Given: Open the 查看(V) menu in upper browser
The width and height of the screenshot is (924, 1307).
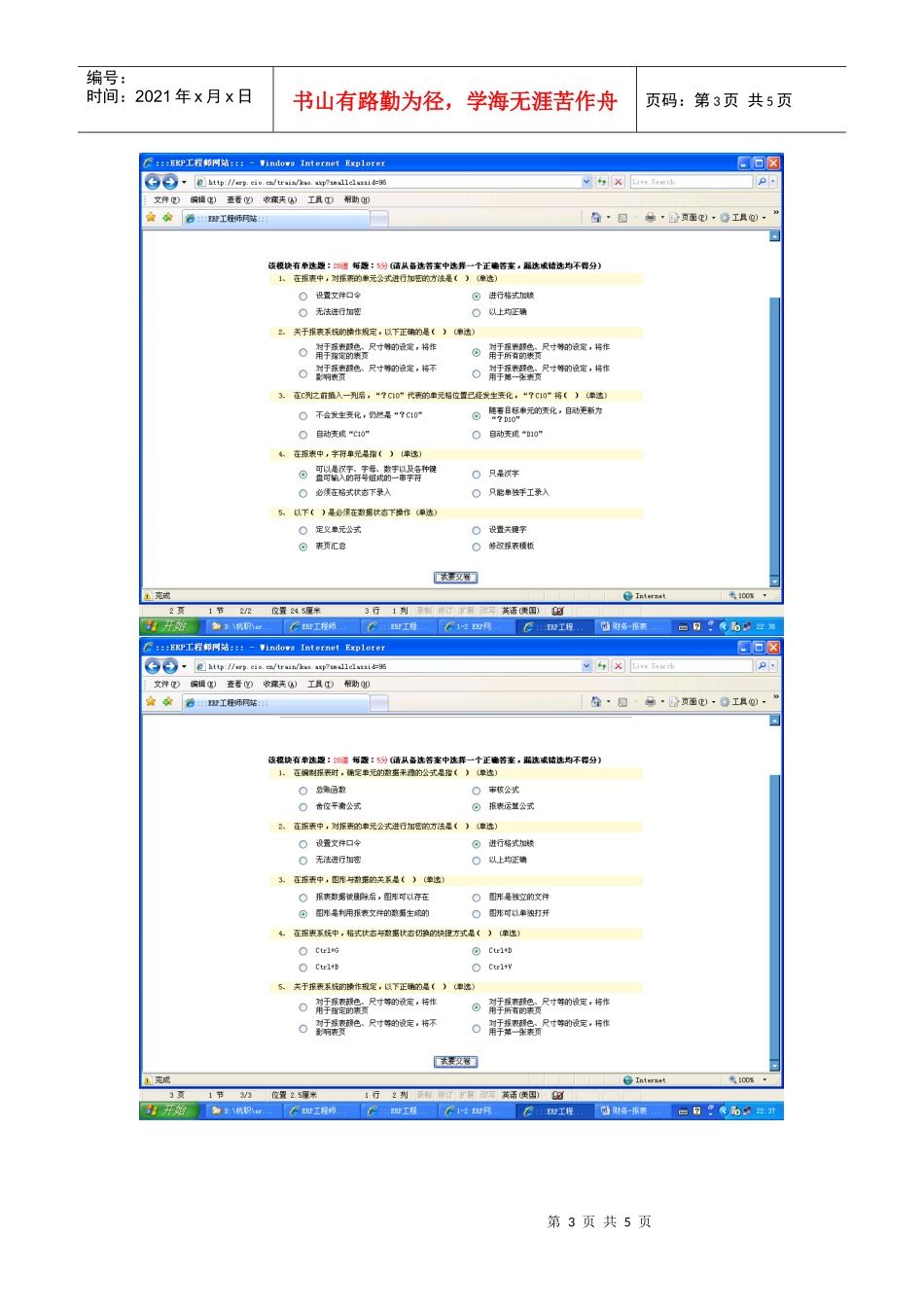Looking at the screenshot, I should click(x=239, y=200).
